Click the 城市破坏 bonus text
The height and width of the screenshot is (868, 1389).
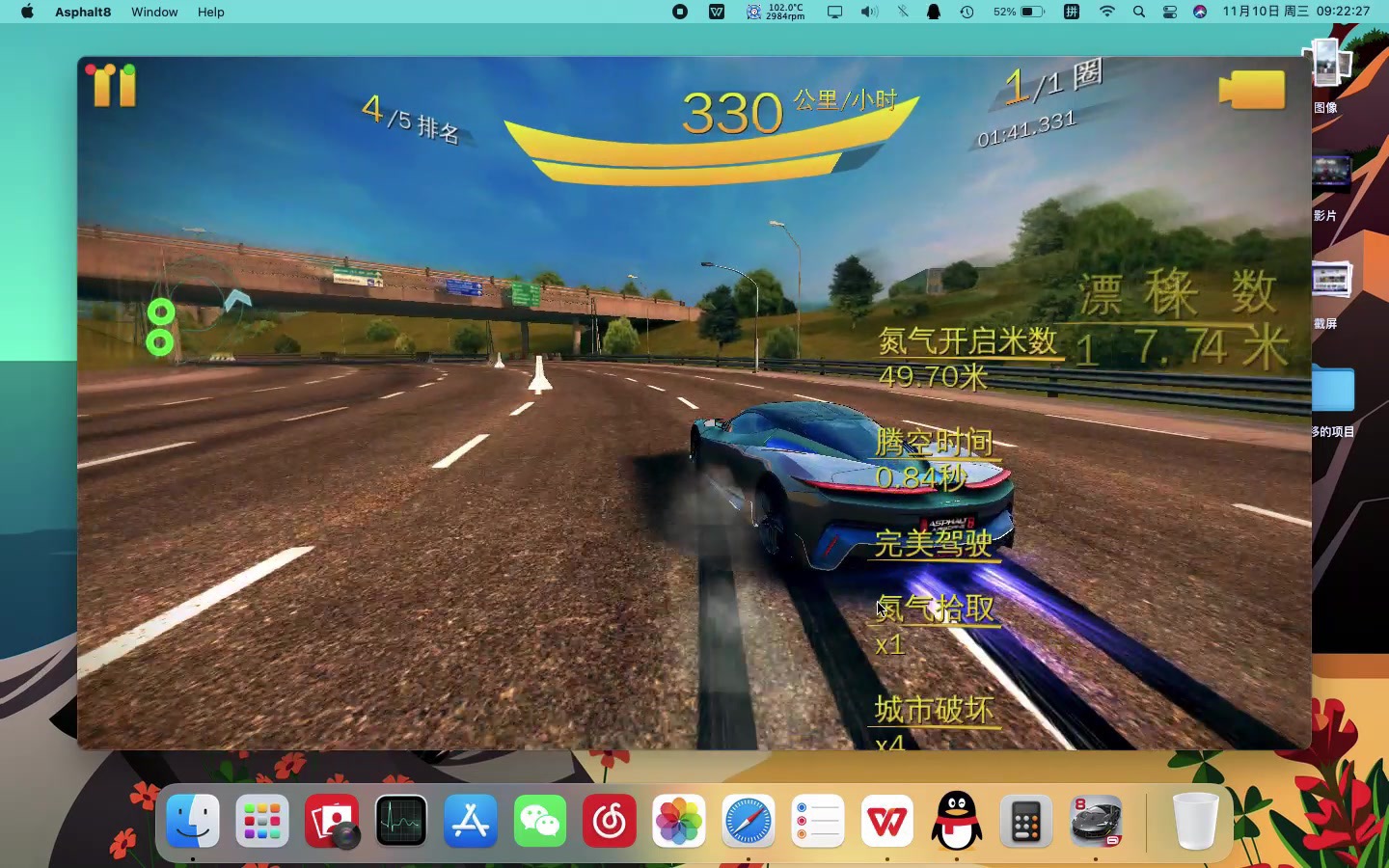point(934,710)
